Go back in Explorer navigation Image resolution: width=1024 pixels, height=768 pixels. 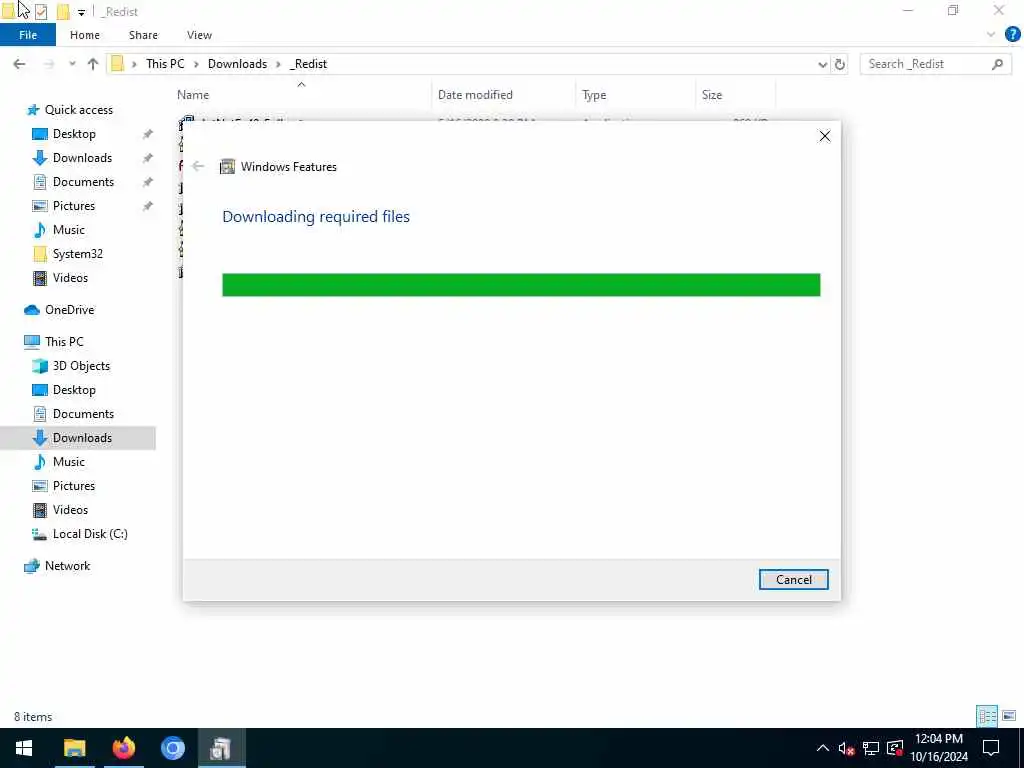pyautogui.click(x=20, y=64)
